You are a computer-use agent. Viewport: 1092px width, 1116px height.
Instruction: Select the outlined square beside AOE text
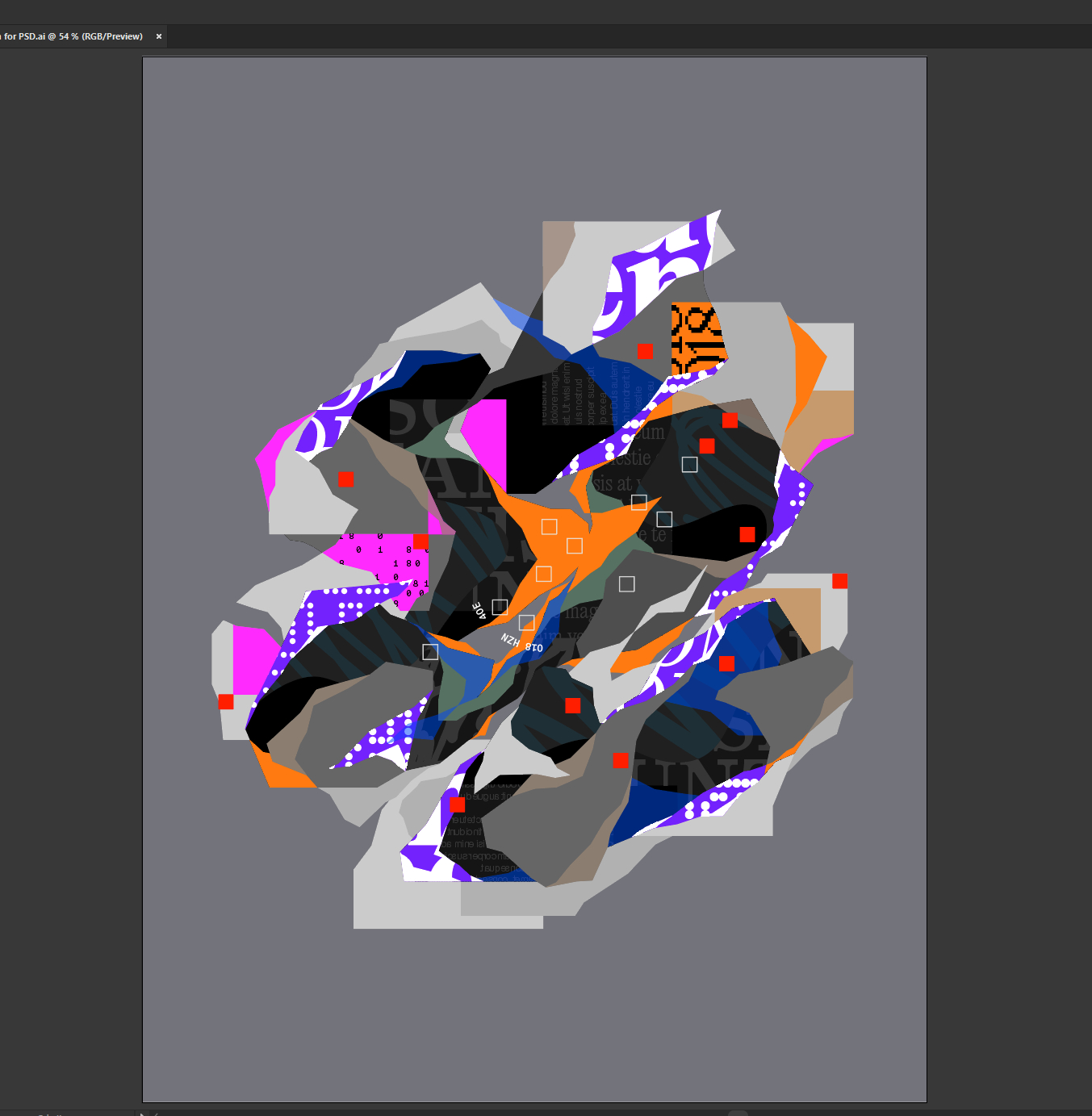(x=500, y=607)
